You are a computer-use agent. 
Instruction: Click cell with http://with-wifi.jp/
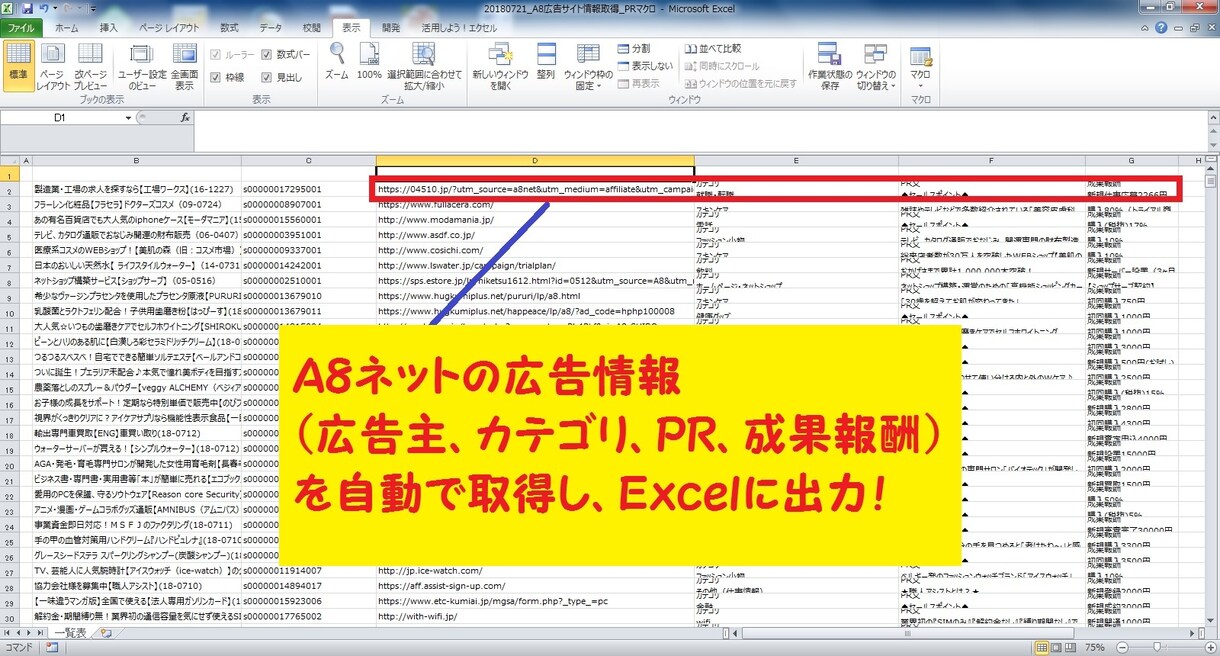[x=535, y=617]
